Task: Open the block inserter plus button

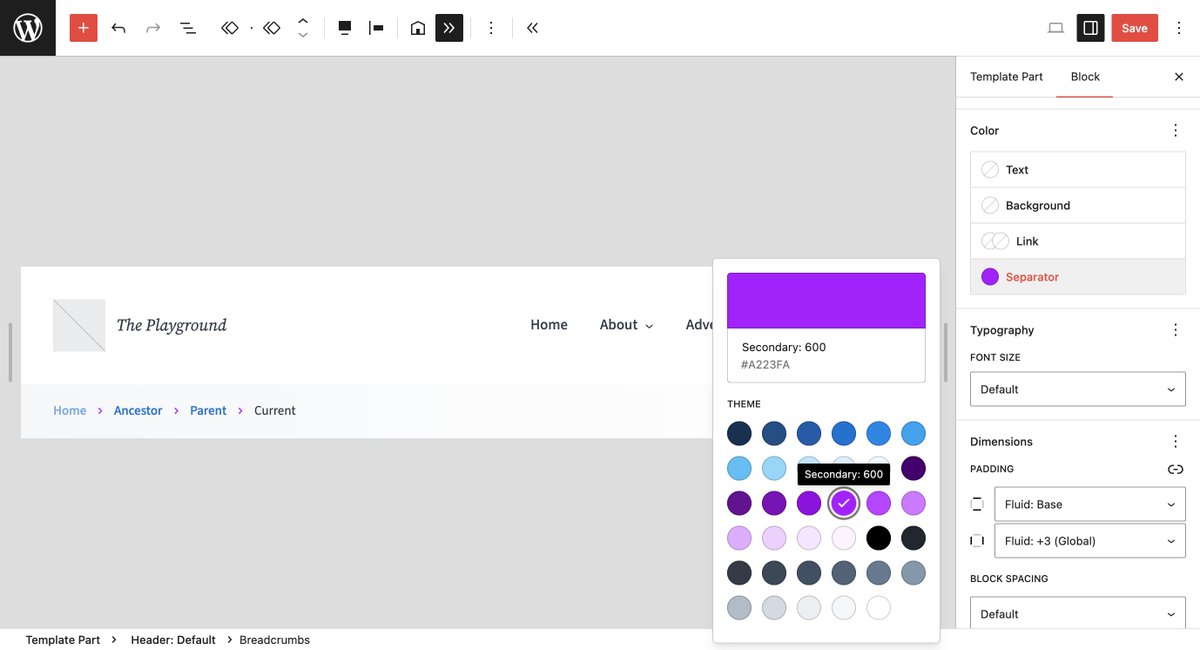Action: (83, 28)
